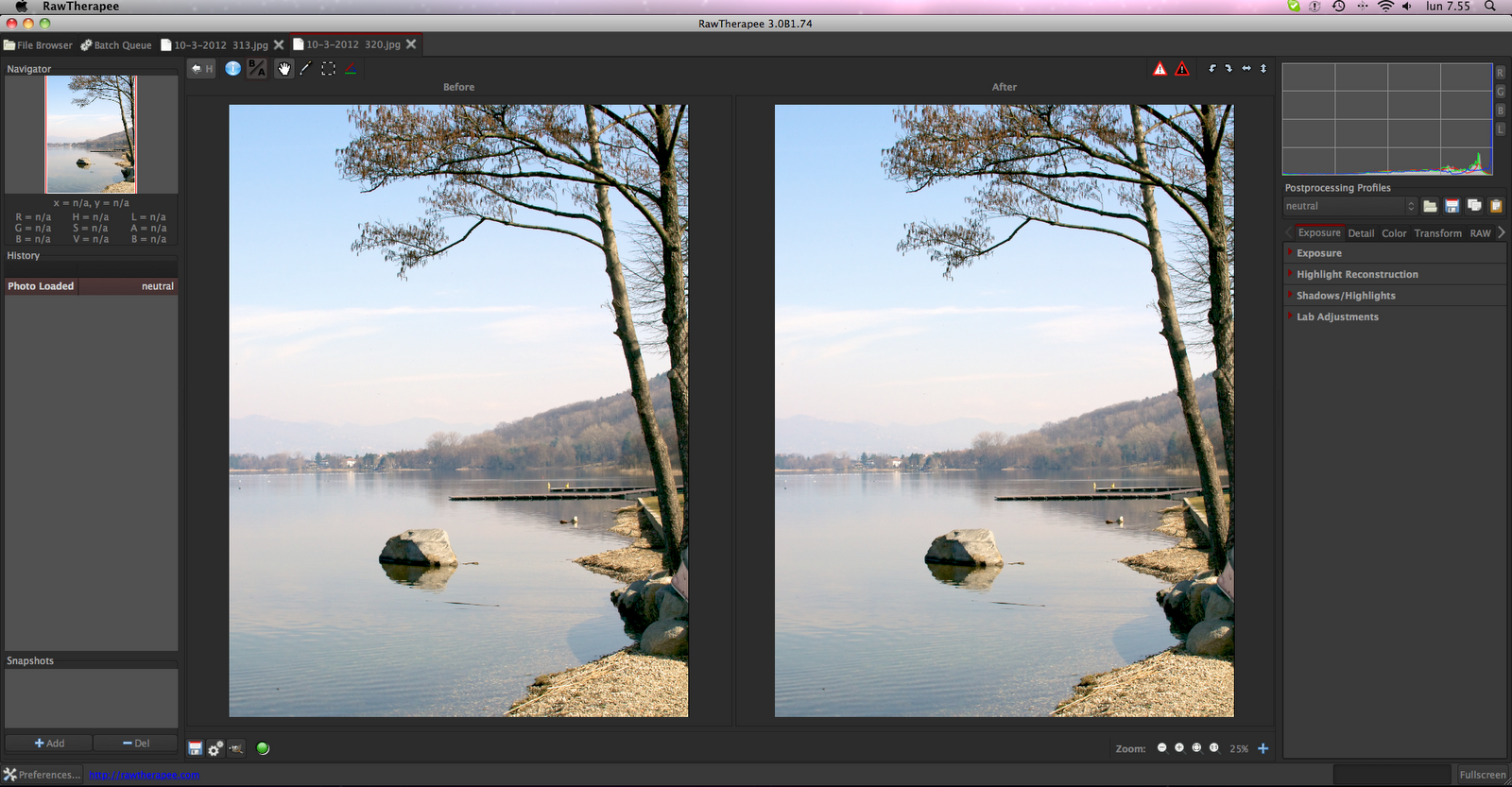The height and width of the screenshot is (787, 1512).
Task: Copy profile to clipboard icon
Action: (1474, 206)
